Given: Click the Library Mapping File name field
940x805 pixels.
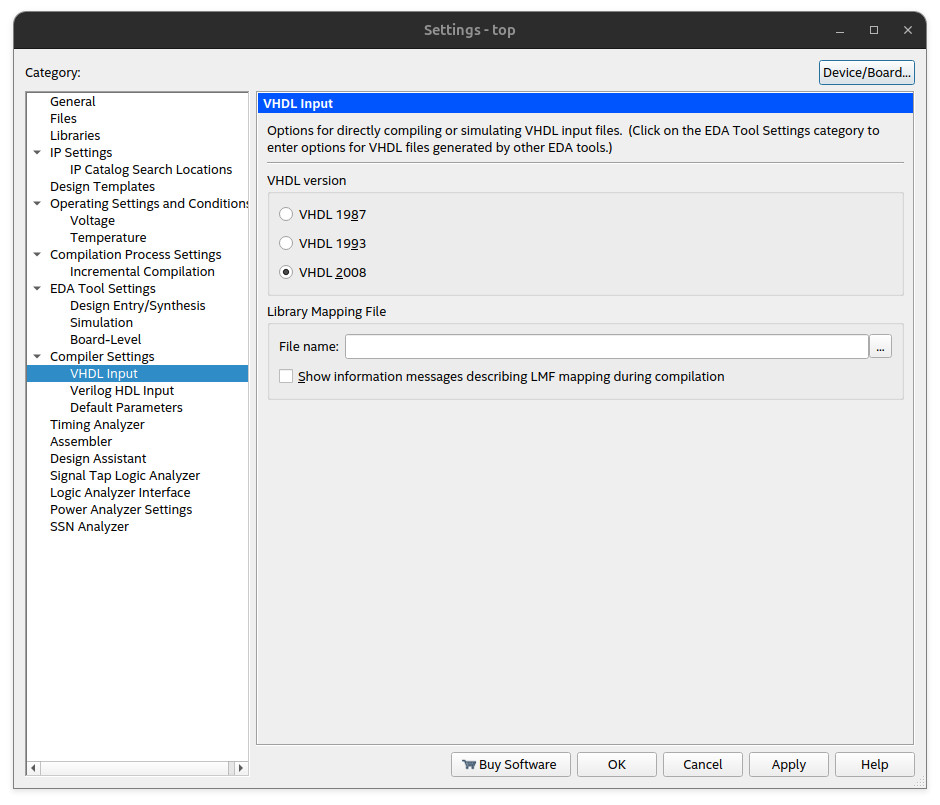Looking at the screenshot, I should pyautogui.click(x=606, y=347).
